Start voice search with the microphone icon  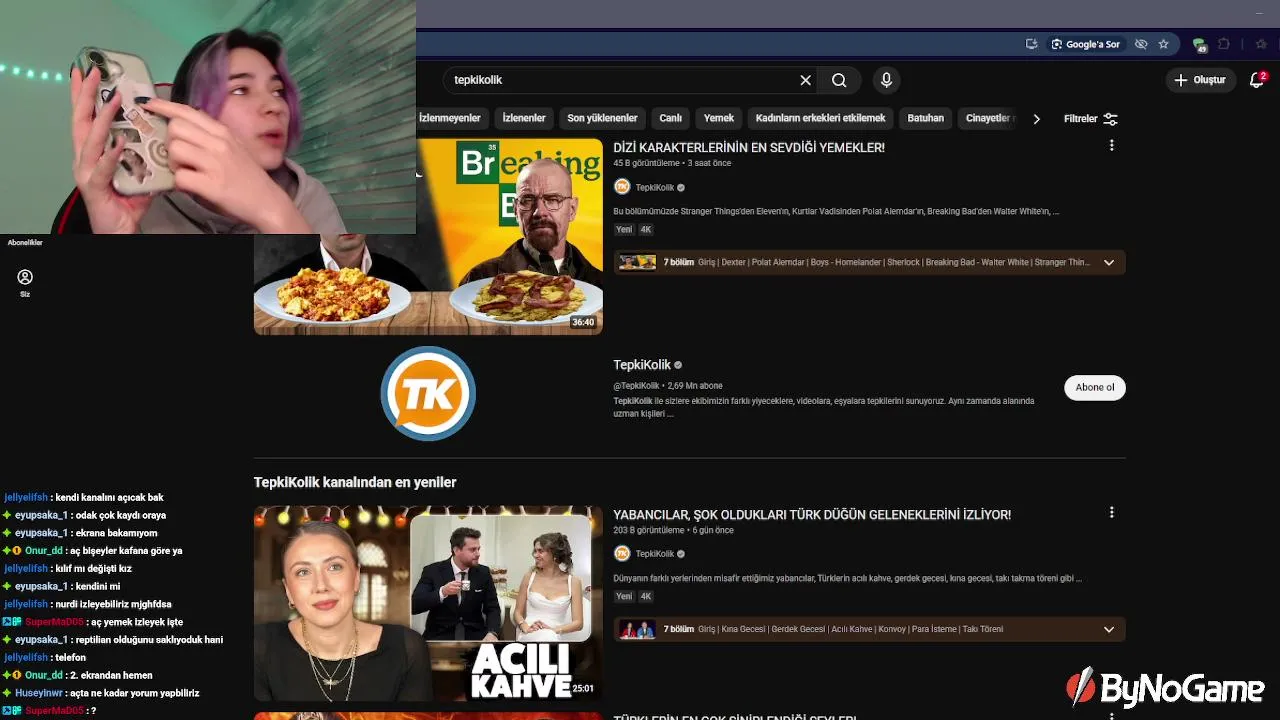pos(886,80)
